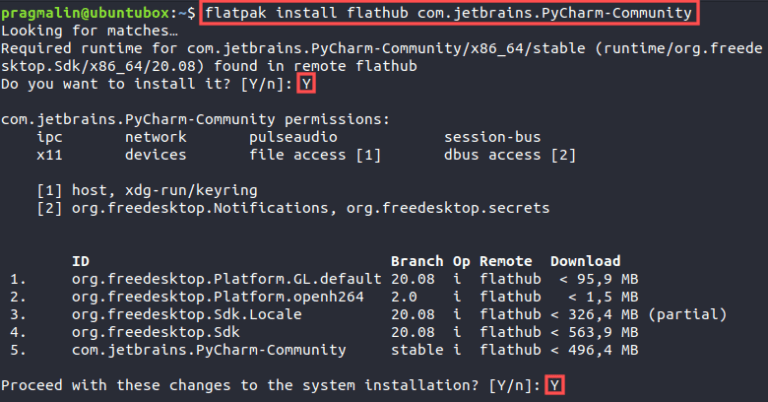This screenshot has width=768, height=402.
Task: Click the 'network' permission
Action: click(155, 137)
